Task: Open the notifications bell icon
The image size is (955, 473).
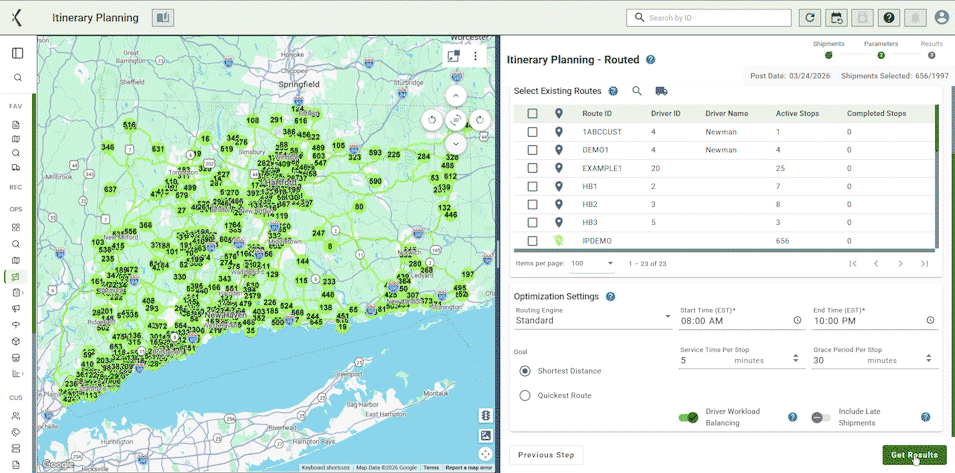Action: pos(914,18)
